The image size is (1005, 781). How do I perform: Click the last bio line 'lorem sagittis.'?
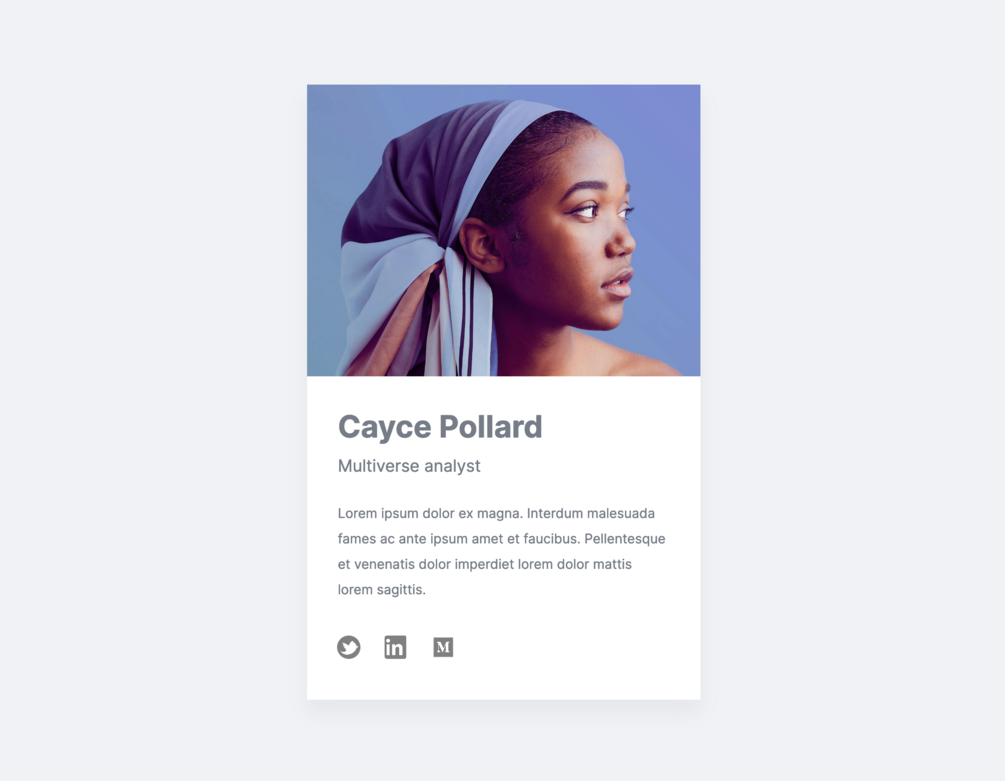pos(381,589)
